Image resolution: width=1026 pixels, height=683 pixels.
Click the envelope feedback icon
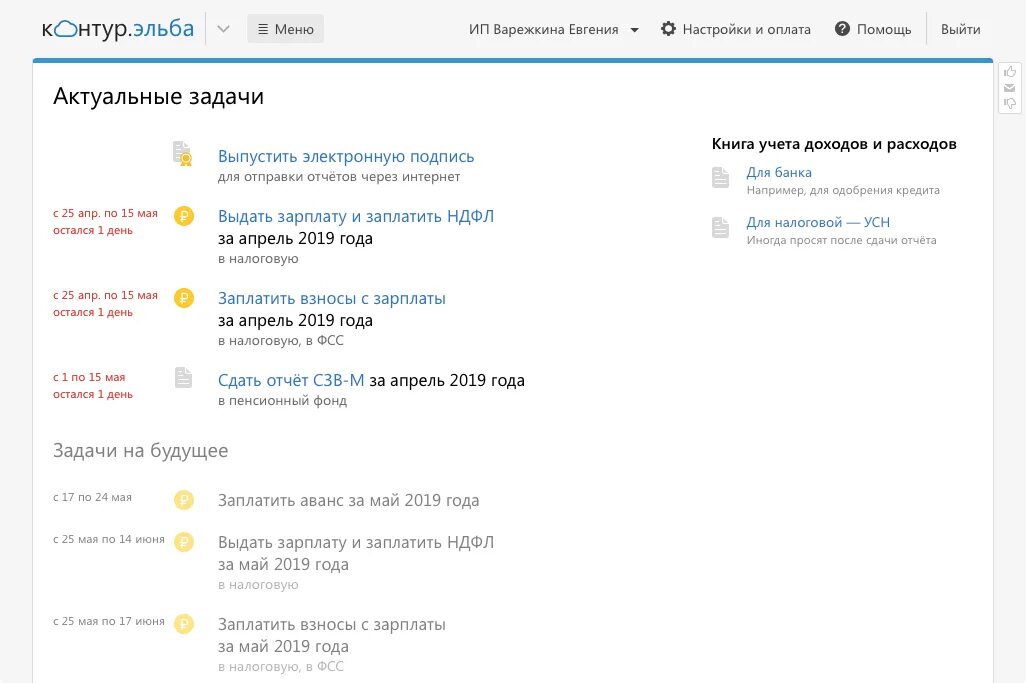coord(1010,88)
